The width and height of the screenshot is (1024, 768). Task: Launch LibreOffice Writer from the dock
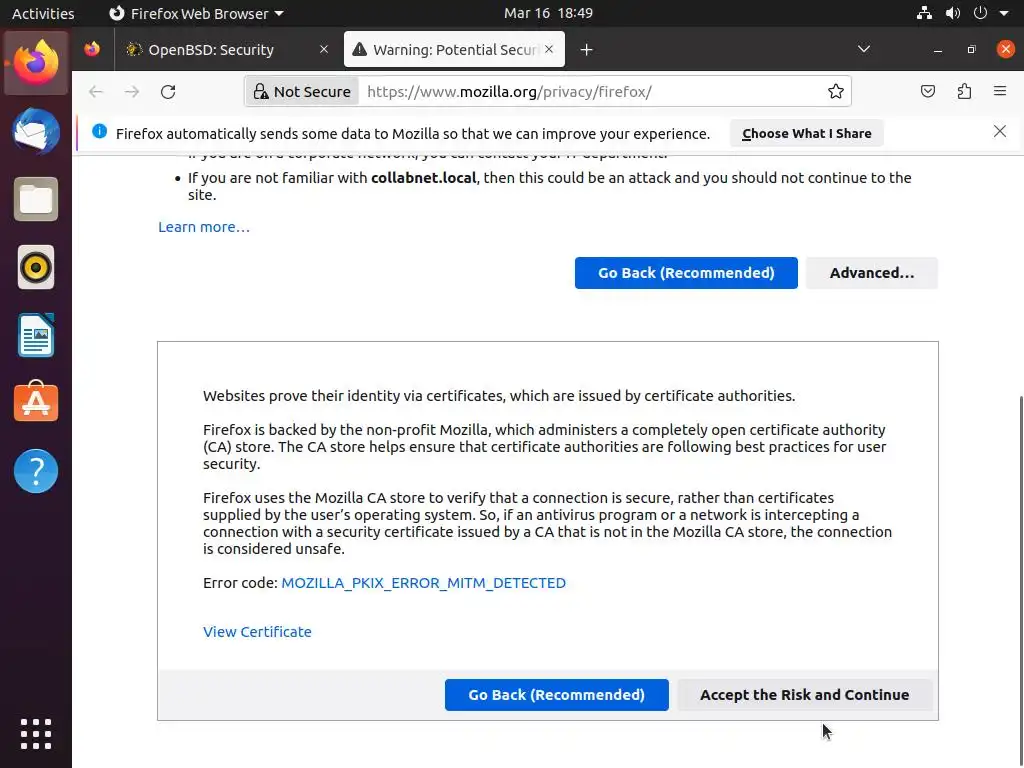point(36,335)
